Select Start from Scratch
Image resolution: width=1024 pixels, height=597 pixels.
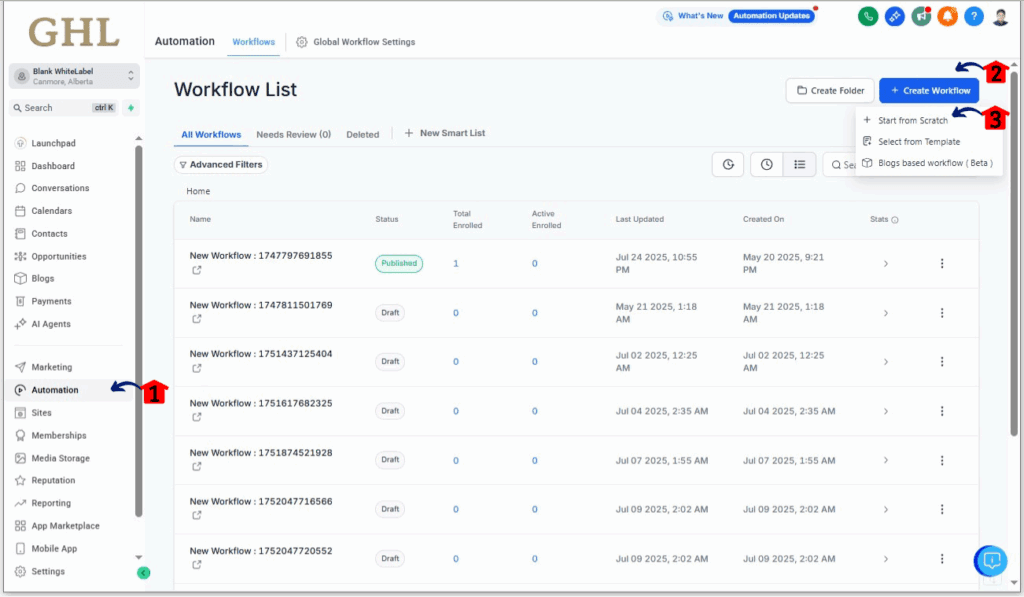[x=911, y=119]
